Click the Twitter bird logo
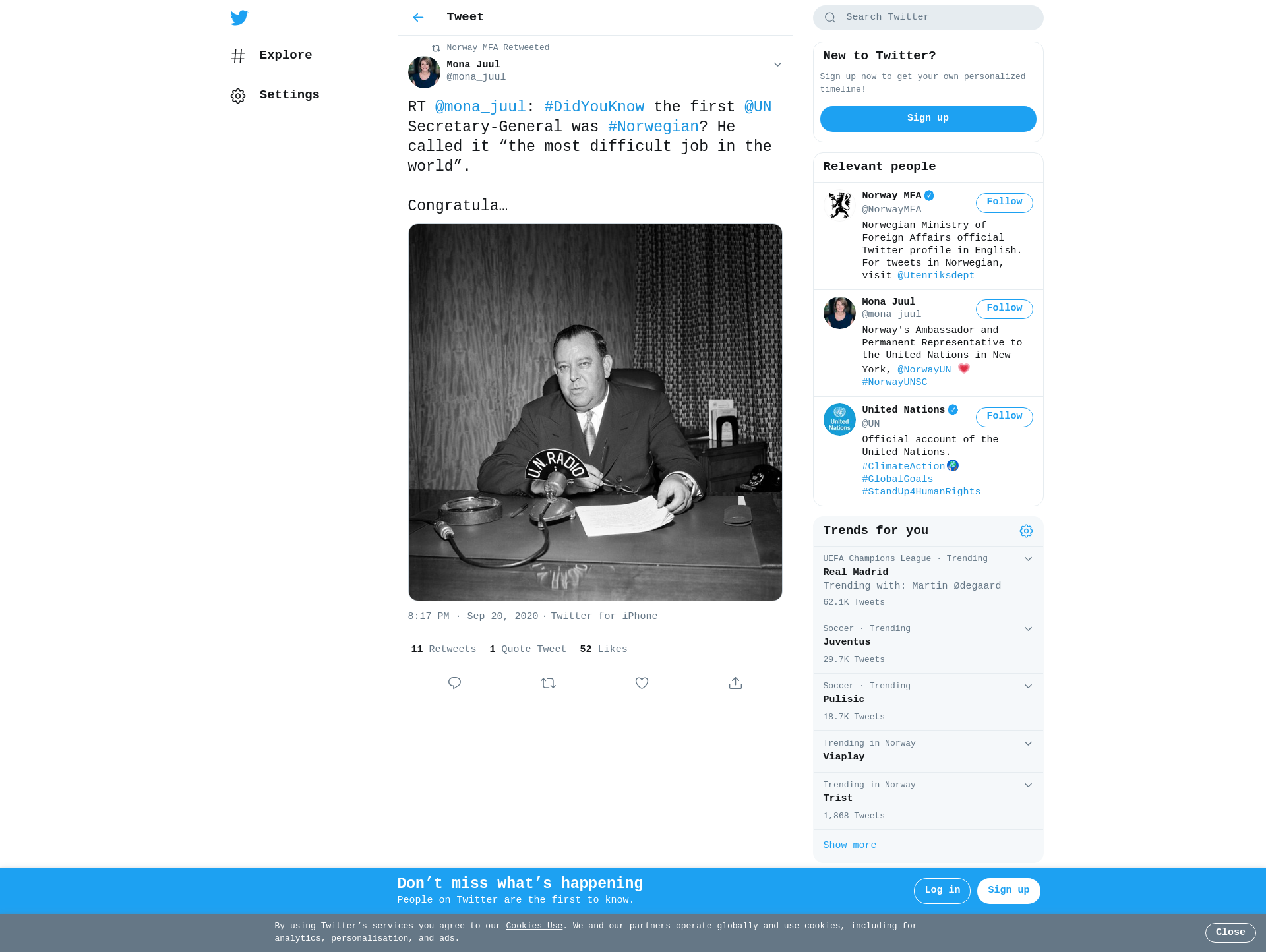This screenshot has height=952, width=1266. 239,18
